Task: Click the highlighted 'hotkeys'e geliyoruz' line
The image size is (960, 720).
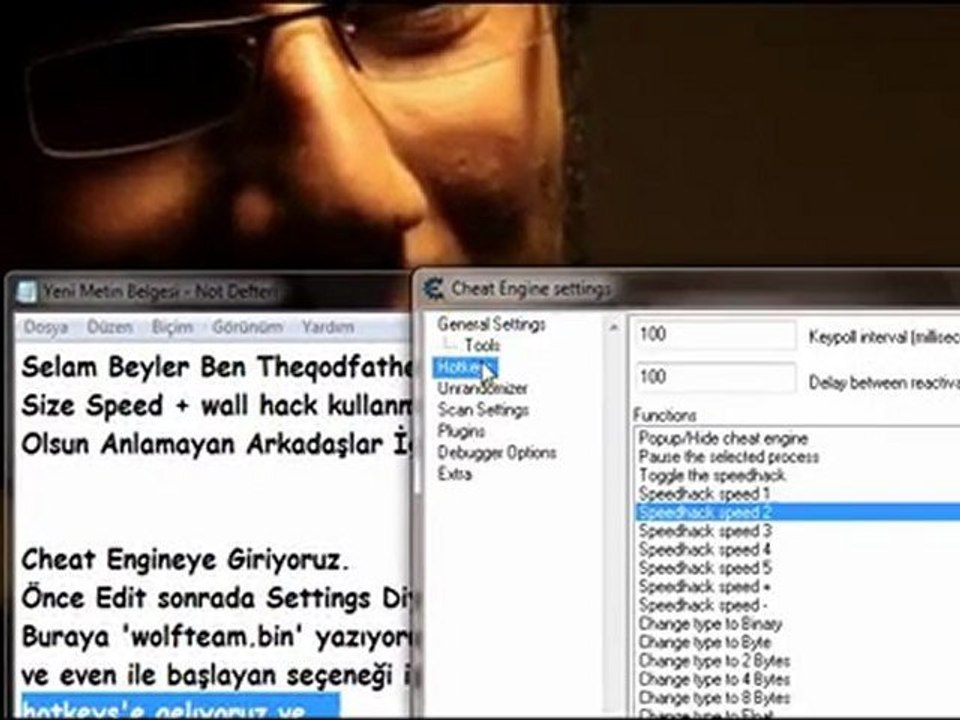Action: tap(181, 707)
